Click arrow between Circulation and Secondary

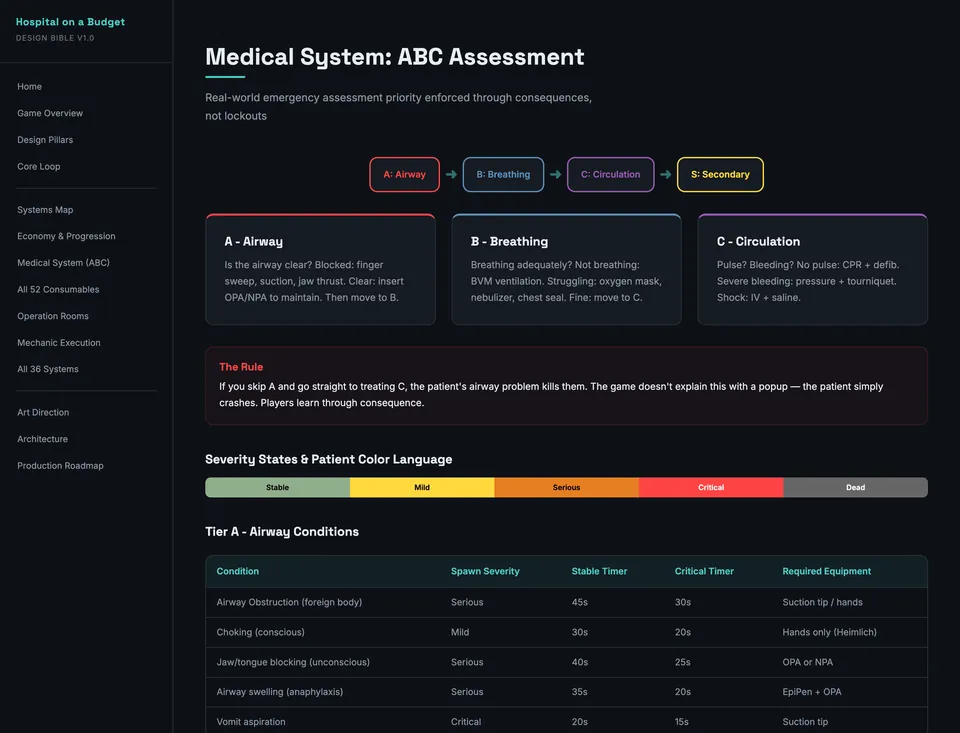(x=666, y=175)
